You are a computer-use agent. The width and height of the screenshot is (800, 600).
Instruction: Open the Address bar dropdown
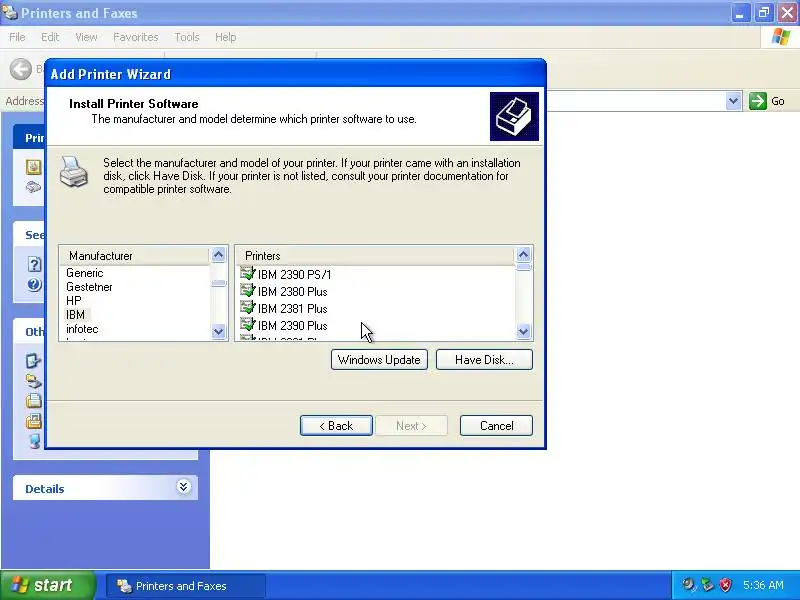coord(733,101)
